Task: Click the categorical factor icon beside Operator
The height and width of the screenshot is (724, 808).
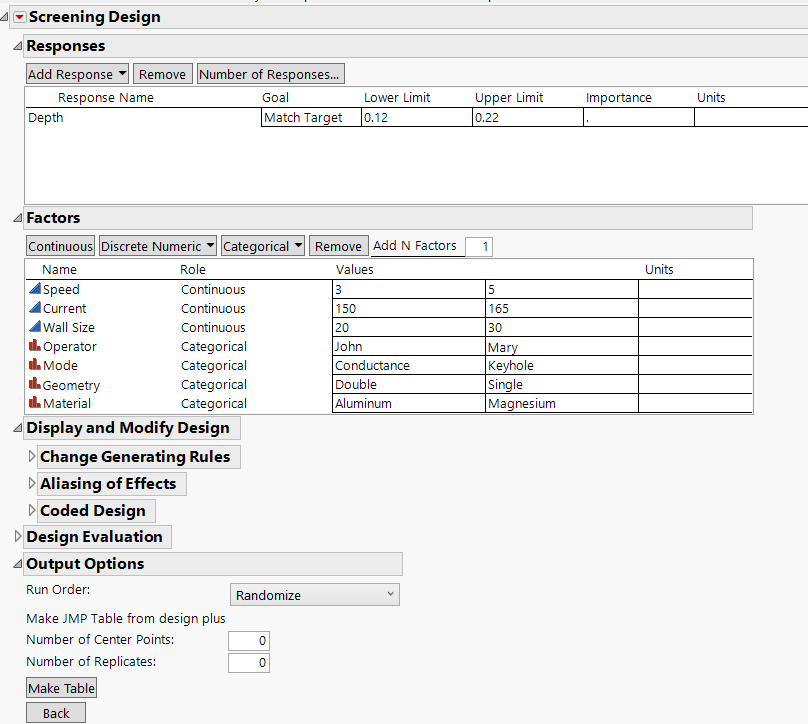Action: pyautogui.click(x=34, y=346)
